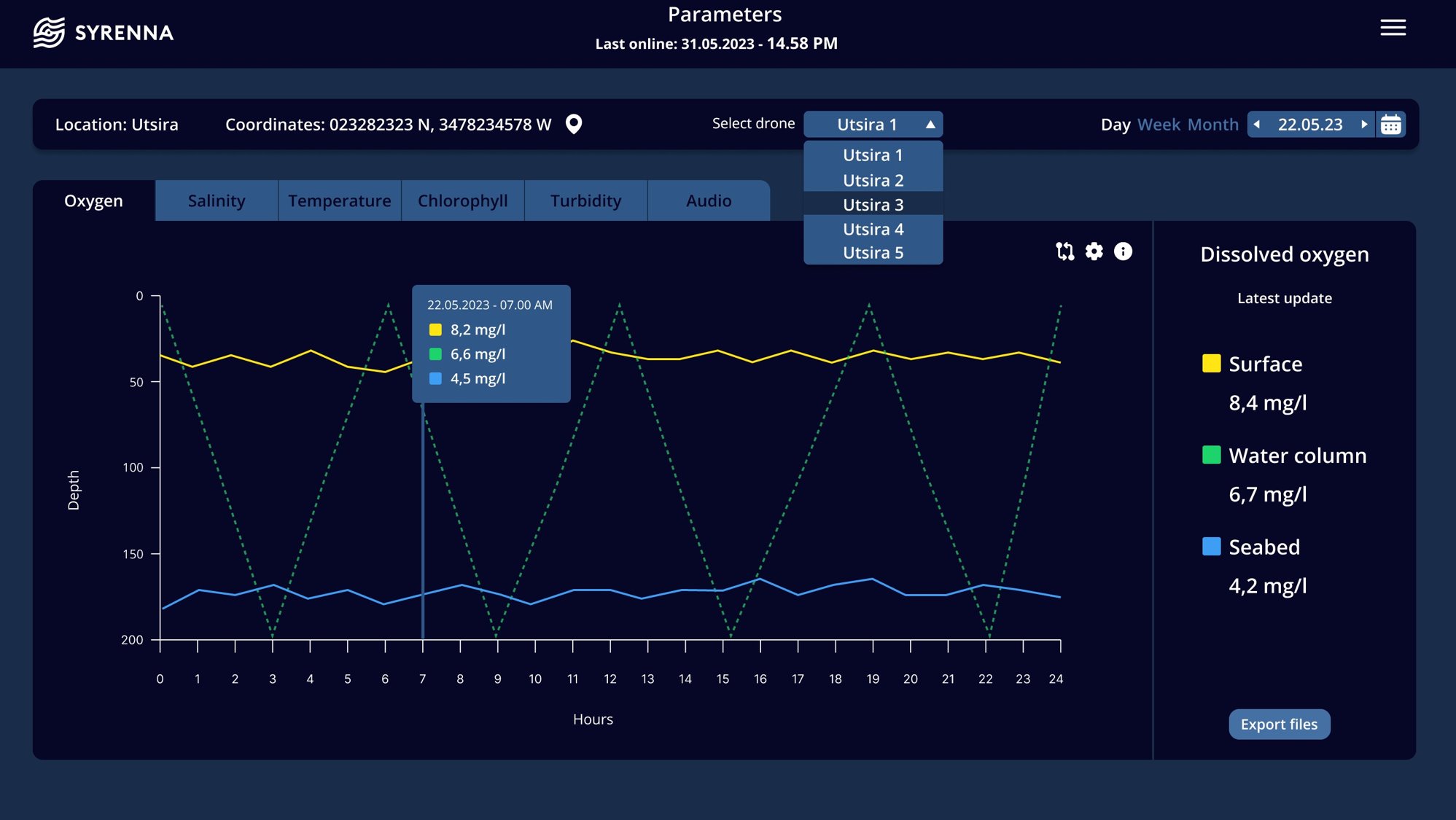Open the calendar date picker
Image resolution: width=1456 pixels, height=820 pixels.
pyautogui.click(x=1390, y=125)
